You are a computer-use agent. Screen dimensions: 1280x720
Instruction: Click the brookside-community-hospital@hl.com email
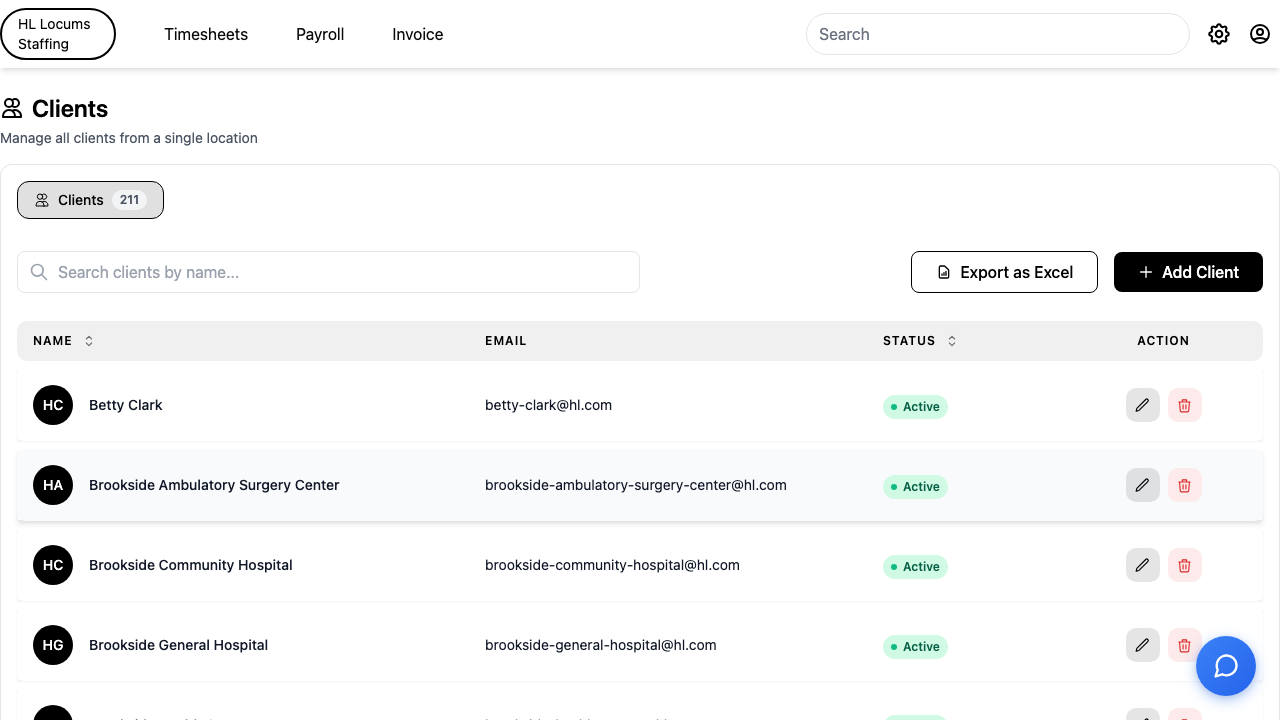(x=612, y=565)
